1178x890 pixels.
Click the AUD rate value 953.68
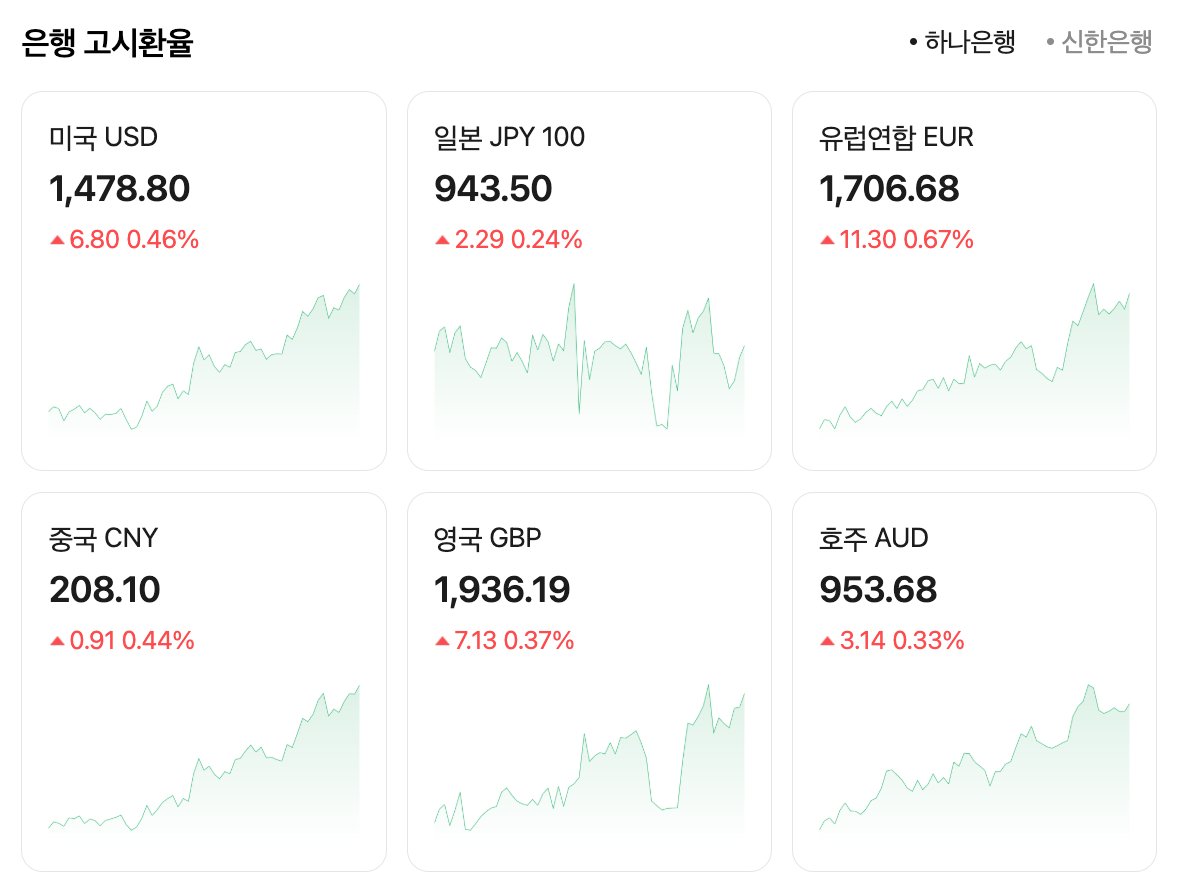(x=878, y=590)
